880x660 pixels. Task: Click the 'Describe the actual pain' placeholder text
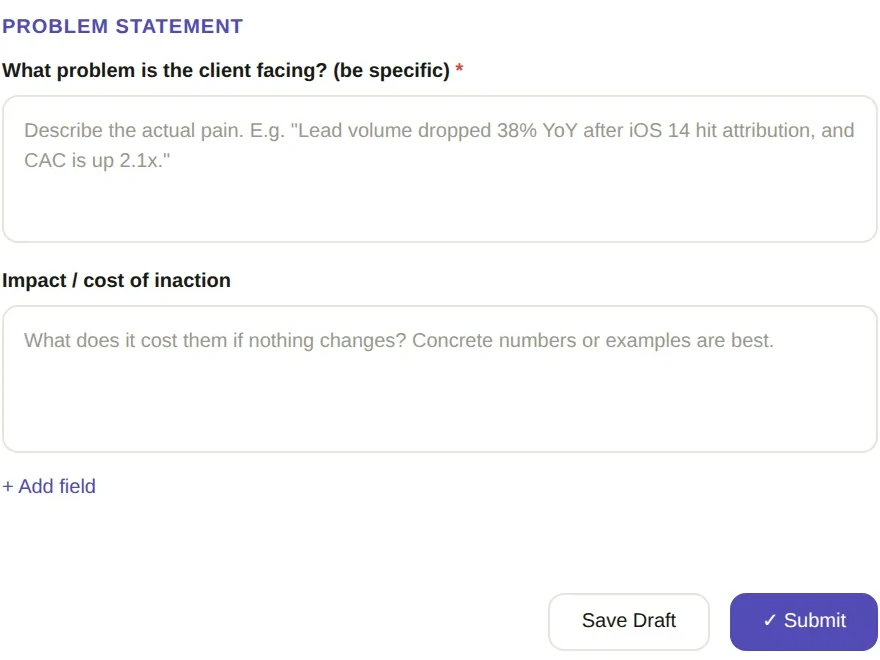pos(134,130)
